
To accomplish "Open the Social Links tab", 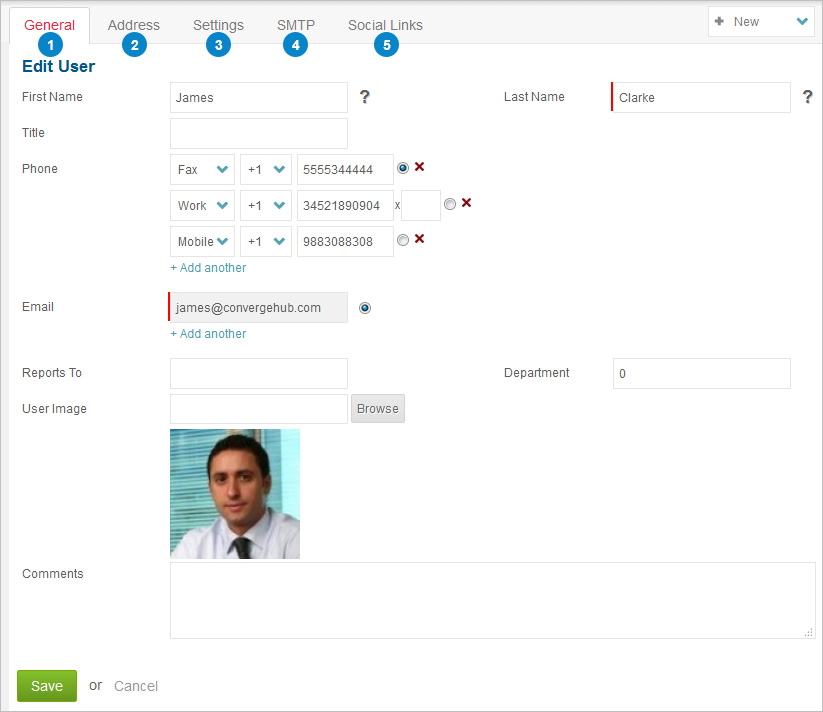I will coord(385,25).
